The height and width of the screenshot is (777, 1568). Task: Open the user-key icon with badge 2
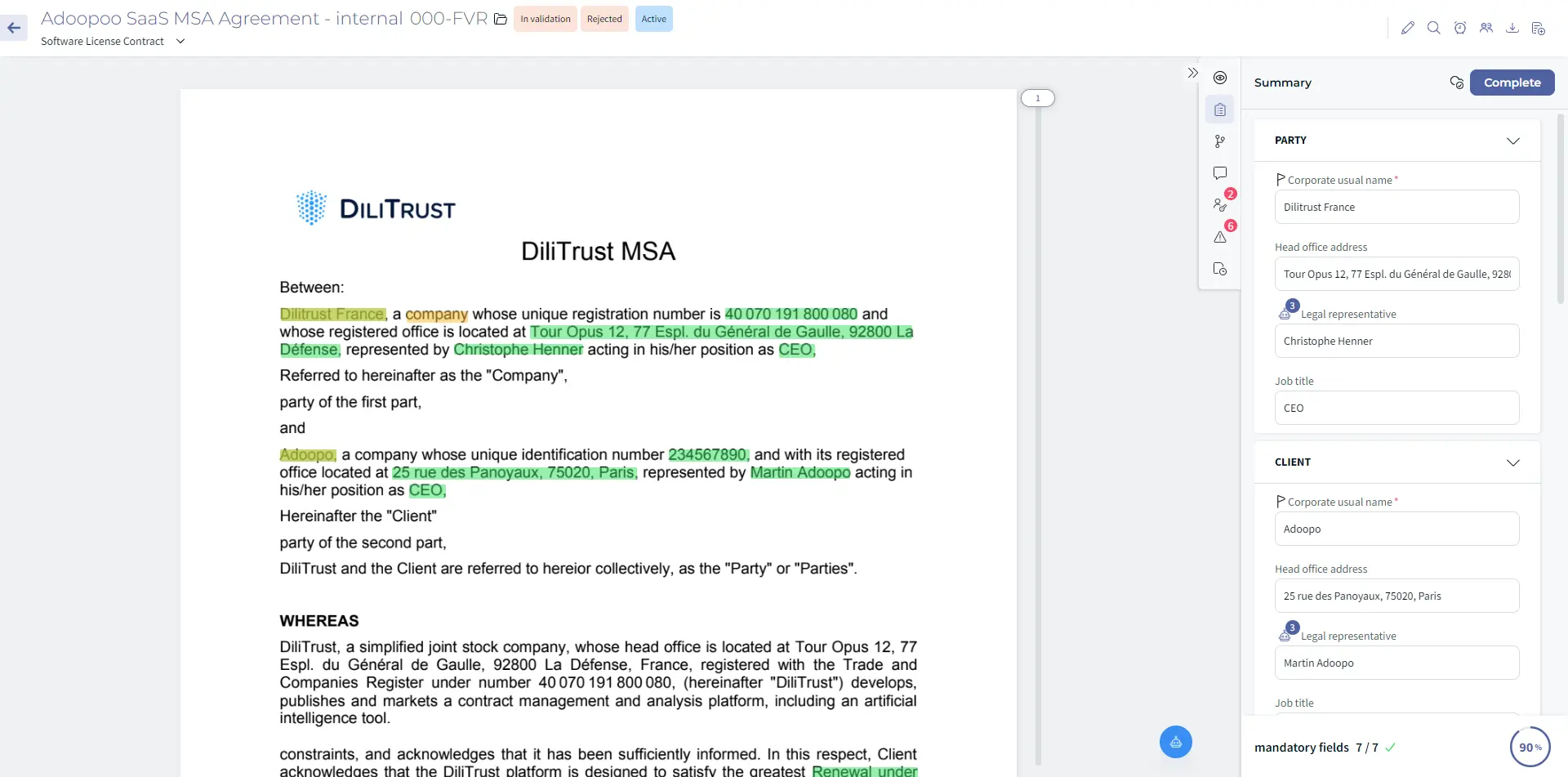(x=1220, y=205)
